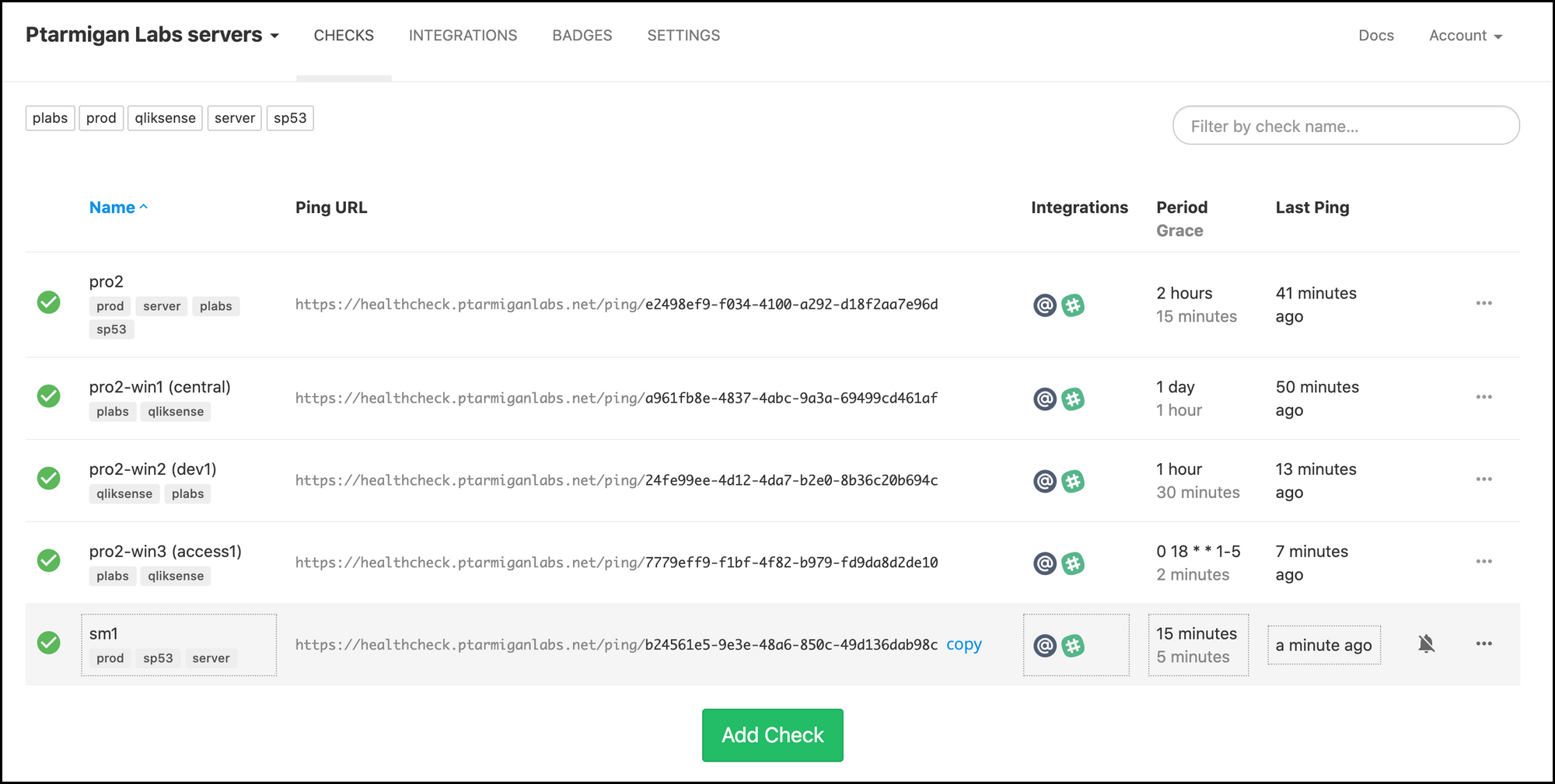Toggle Slack integration icon for sm1
Image resolution: width=1555 pixels, height=784 pixels.
click(1073, 646)
